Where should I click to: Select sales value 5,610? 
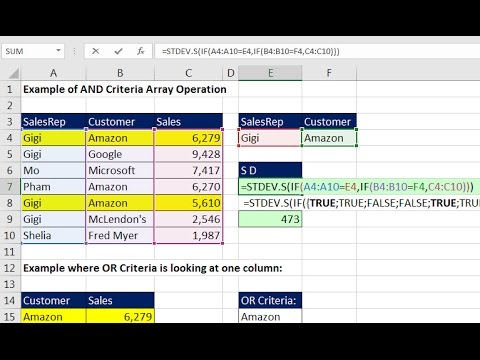coord(188,203)
